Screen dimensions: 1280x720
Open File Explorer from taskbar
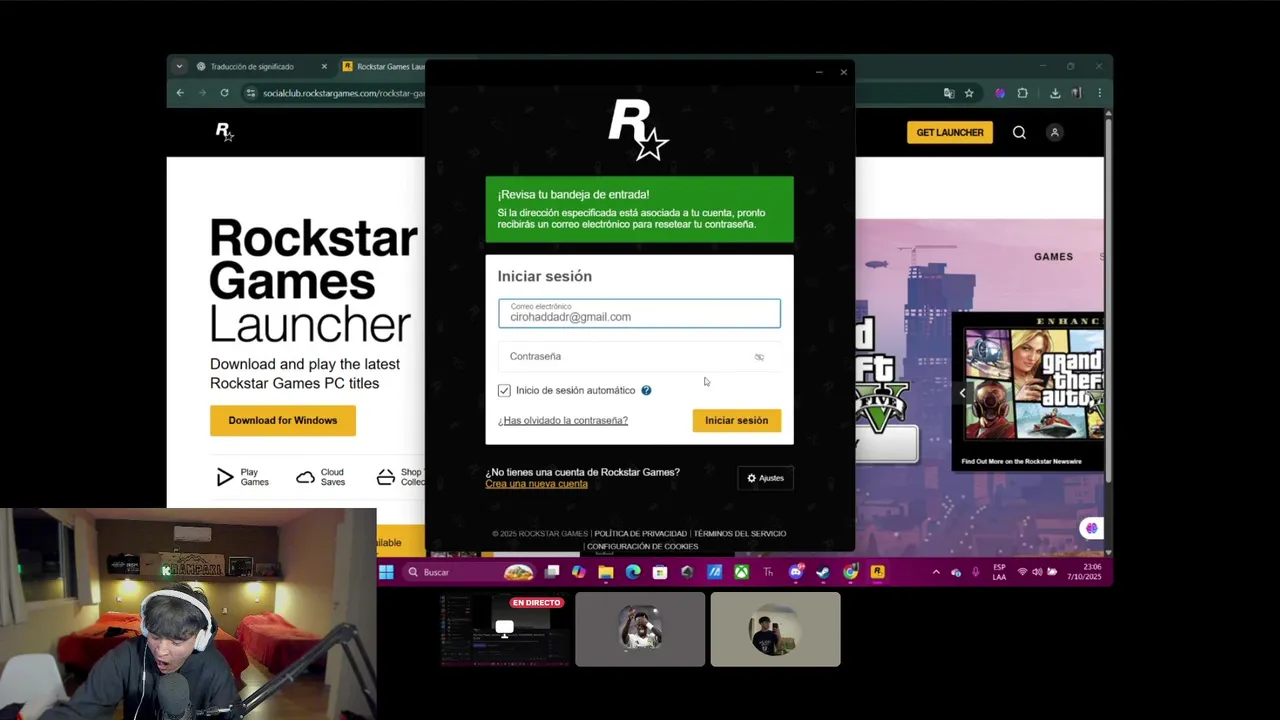click(x=606, y=572)
